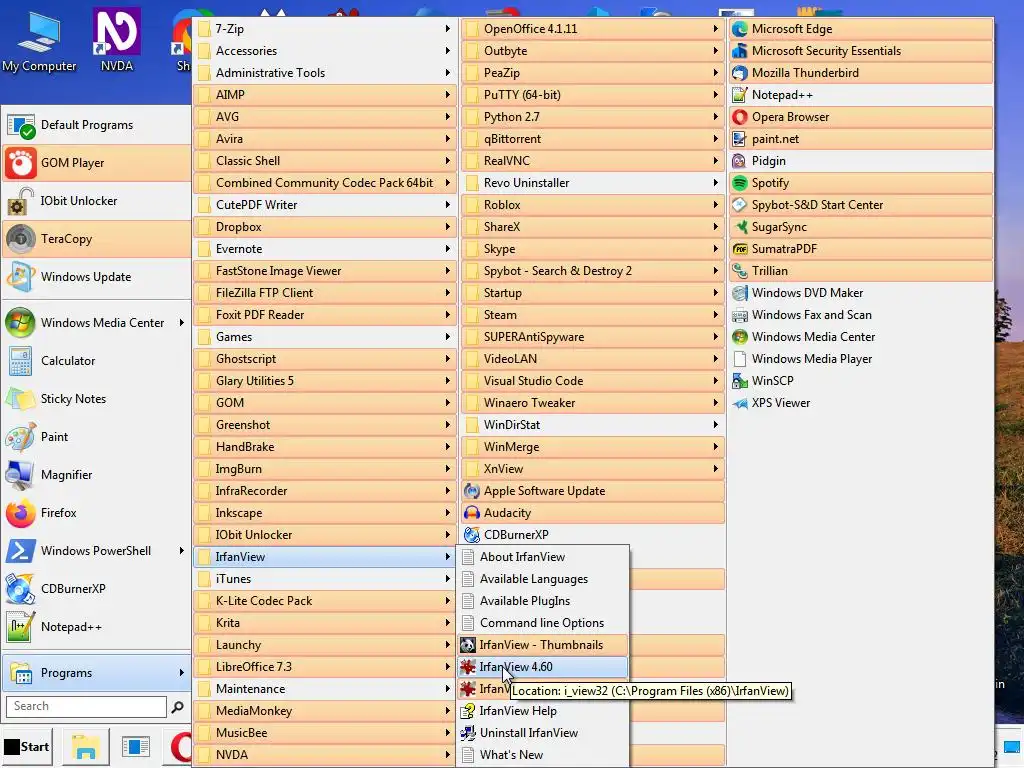
Task: Click the search magnifier button
Action: pyautogui.click(x=177, y=707)
